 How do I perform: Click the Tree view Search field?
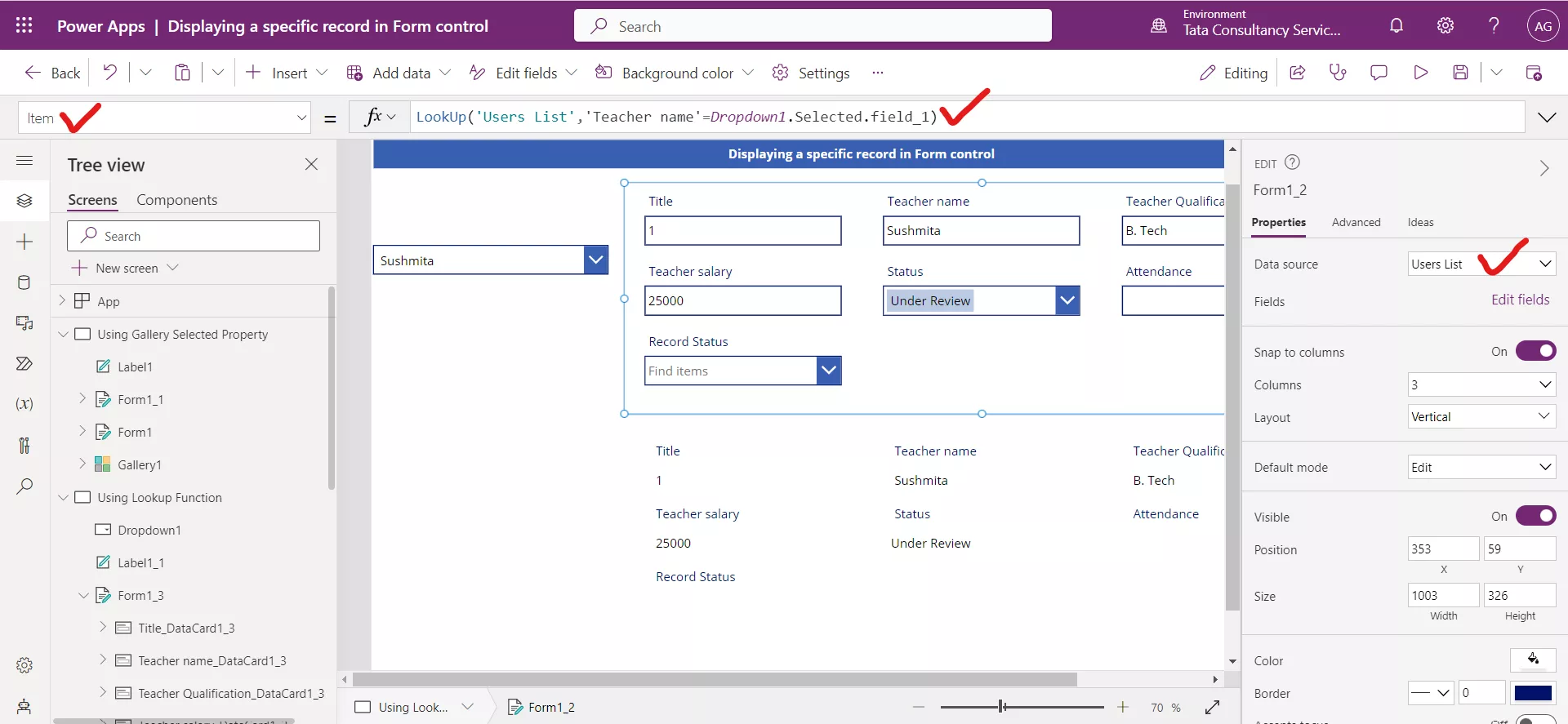coord(194,236)
